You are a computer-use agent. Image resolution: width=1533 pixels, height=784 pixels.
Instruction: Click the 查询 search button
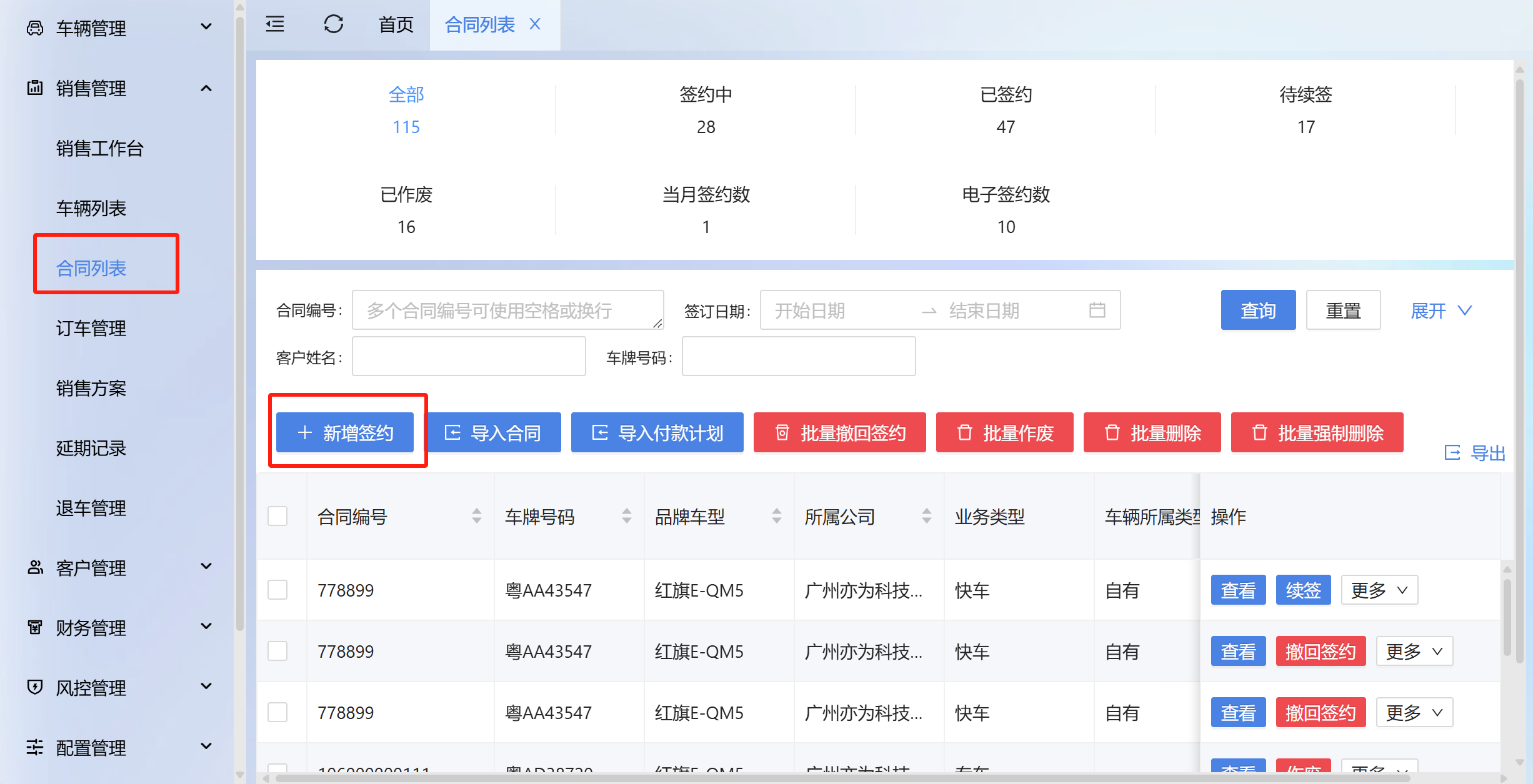click(x=1257, y=310)
